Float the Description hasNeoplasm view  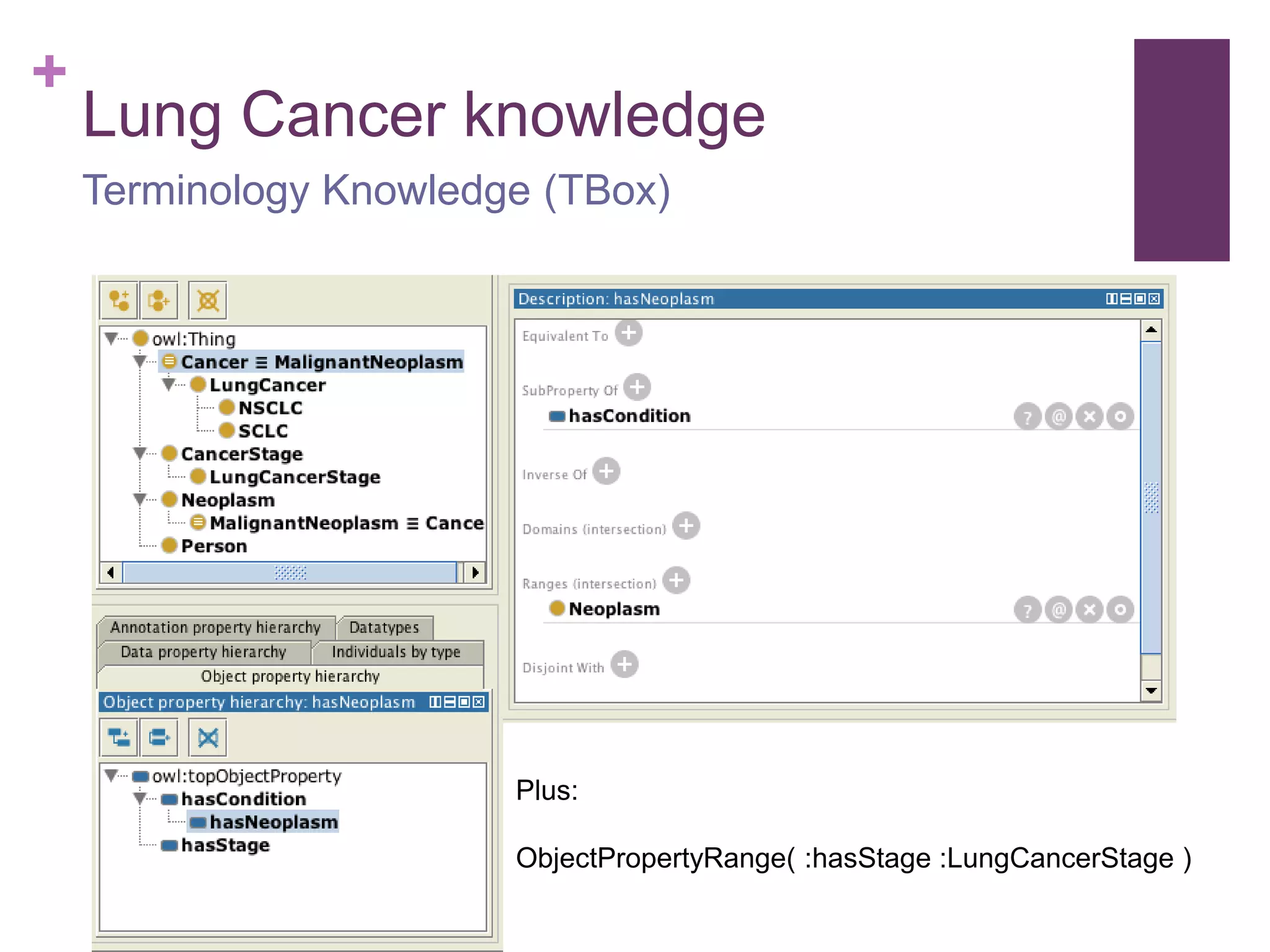click(1140, 299)
